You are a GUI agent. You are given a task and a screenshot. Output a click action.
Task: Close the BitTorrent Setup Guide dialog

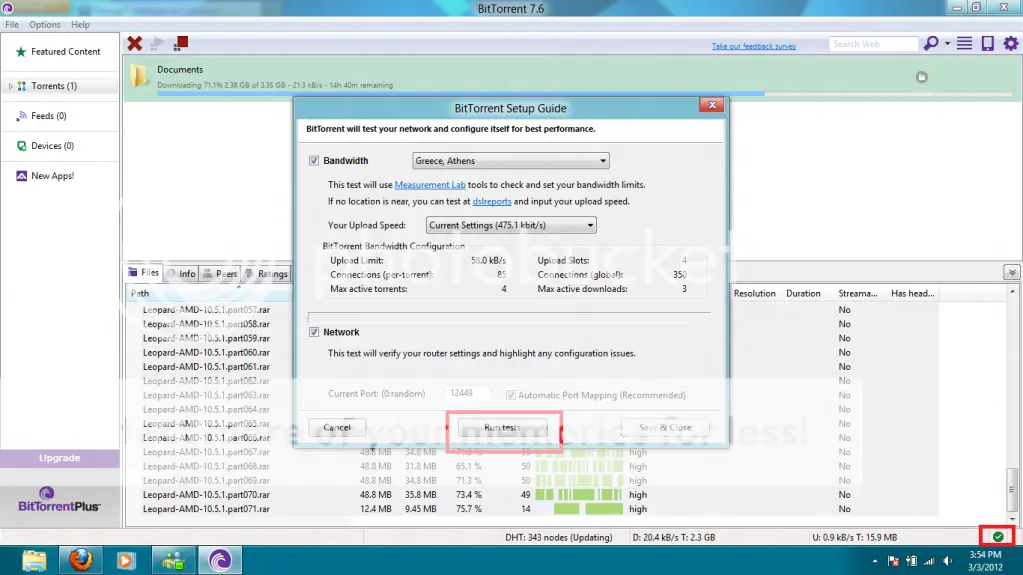(712, 104)
